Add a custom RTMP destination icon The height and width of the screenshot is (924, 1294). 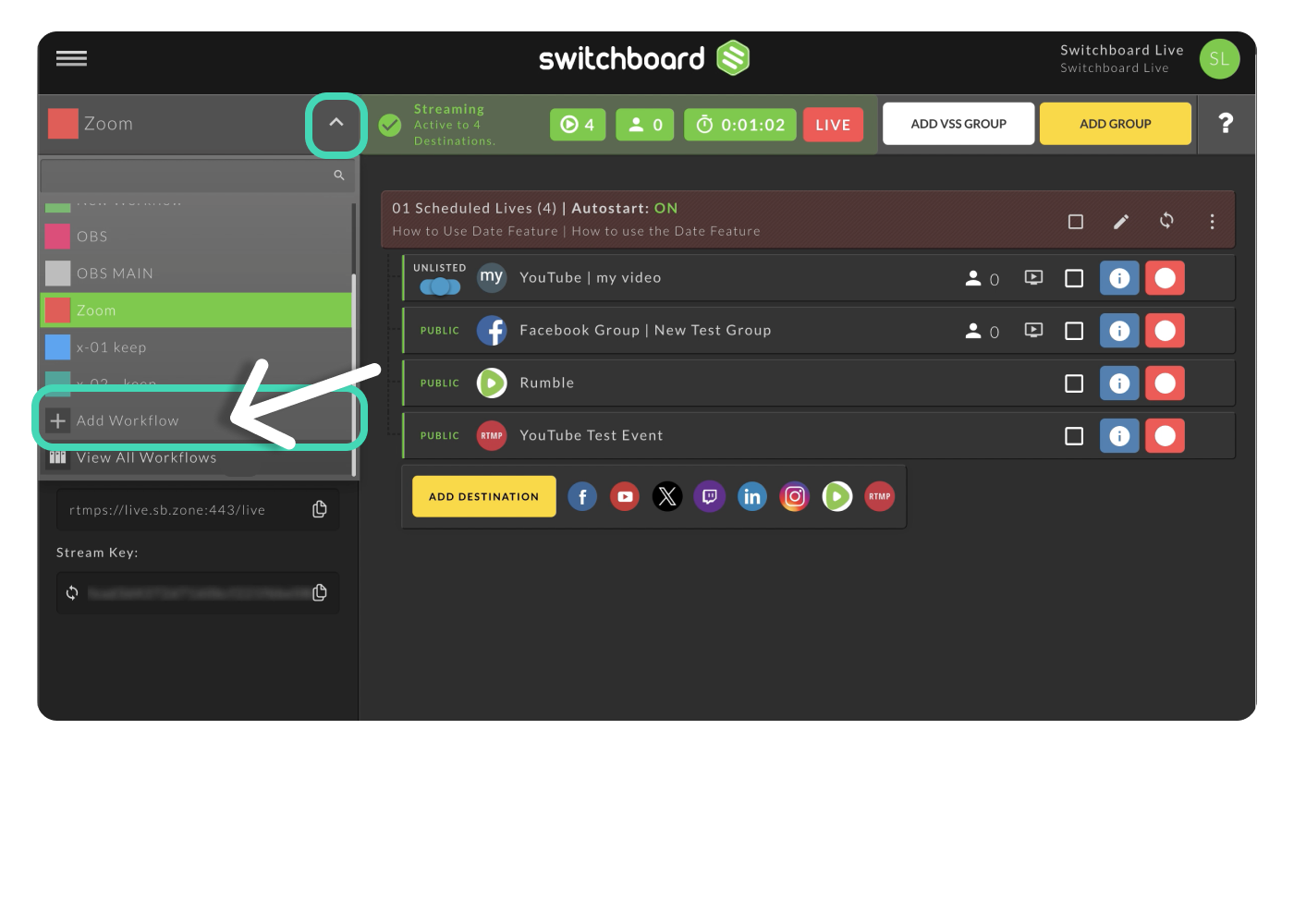[x=880, y=497]
